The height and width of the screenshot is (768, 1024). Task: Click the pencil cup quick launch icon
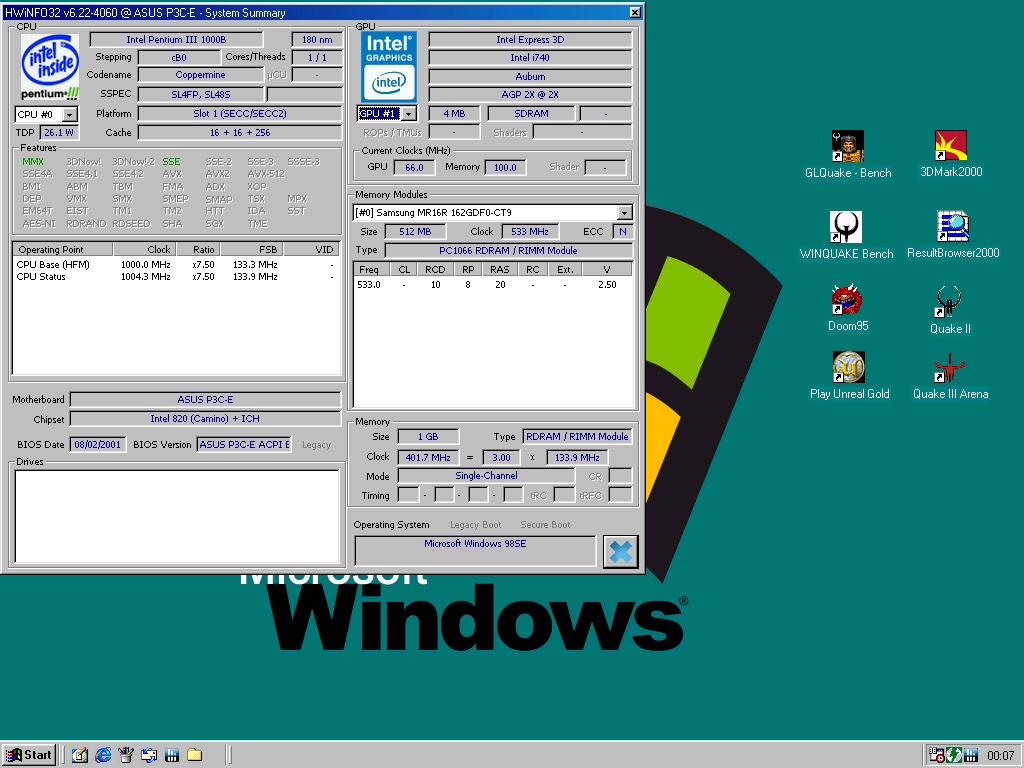125,755
